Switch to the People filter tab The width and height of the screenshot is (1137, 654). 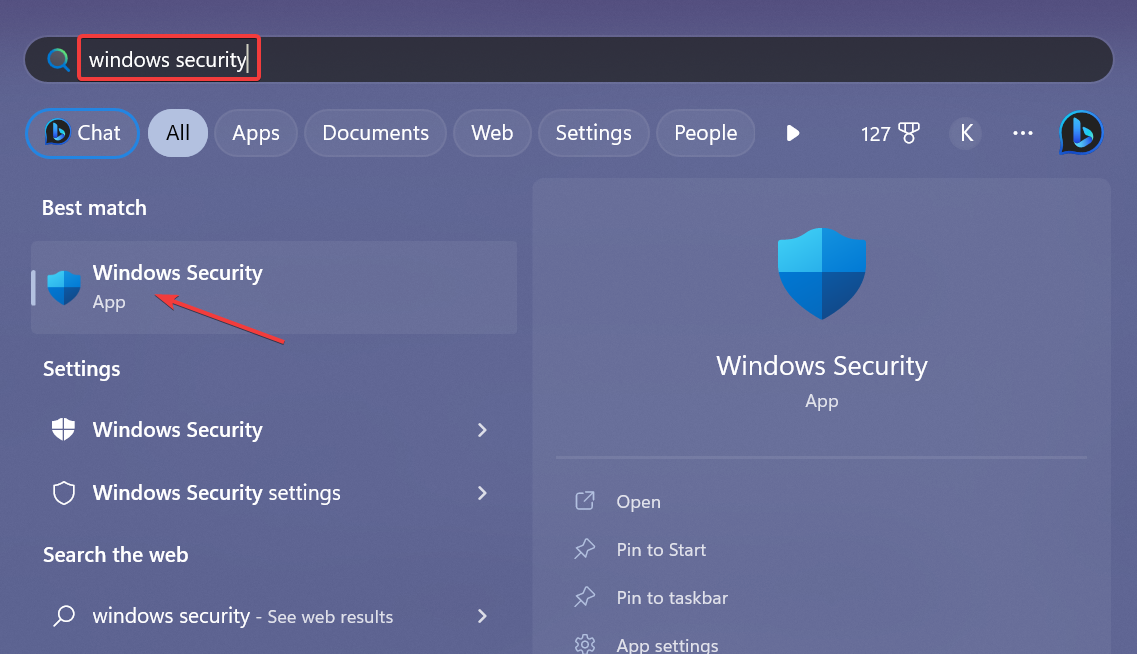705,132
